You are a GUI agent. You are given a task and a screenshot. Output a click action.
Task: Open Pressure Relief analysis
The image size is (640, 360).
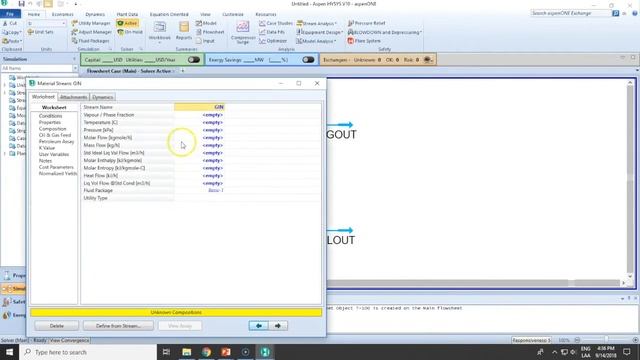[367, 23]
